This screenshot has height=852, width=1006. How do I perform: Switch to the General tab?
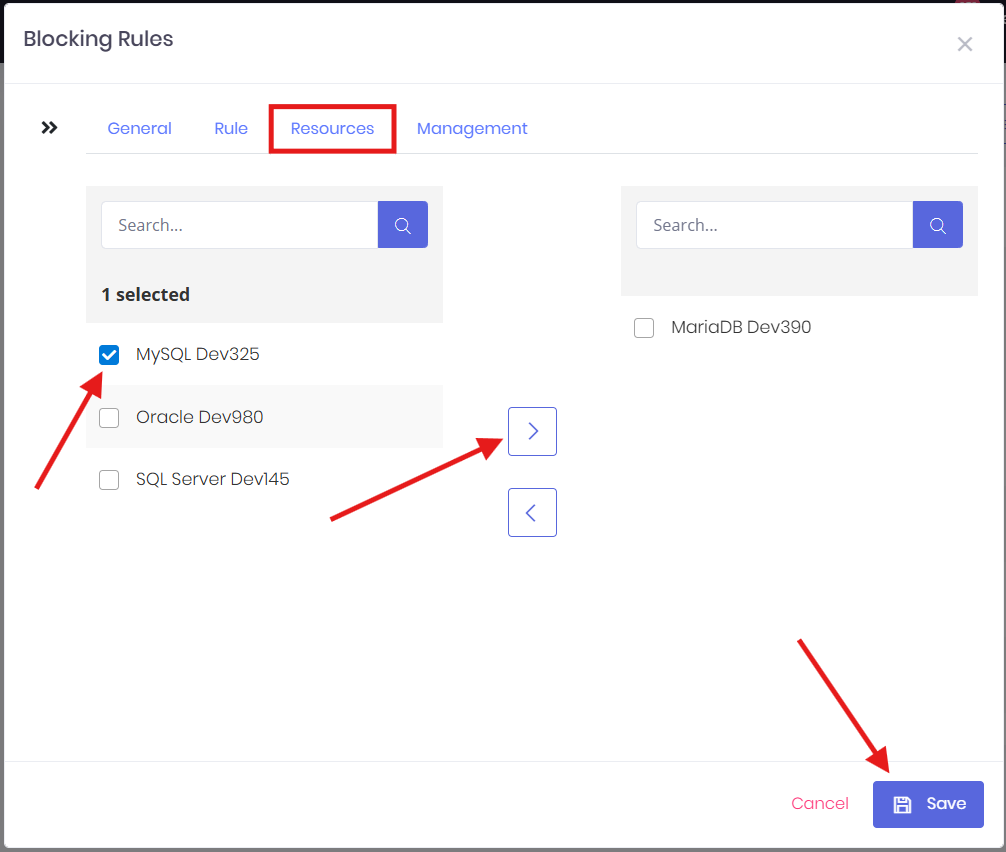pos(140,128)
